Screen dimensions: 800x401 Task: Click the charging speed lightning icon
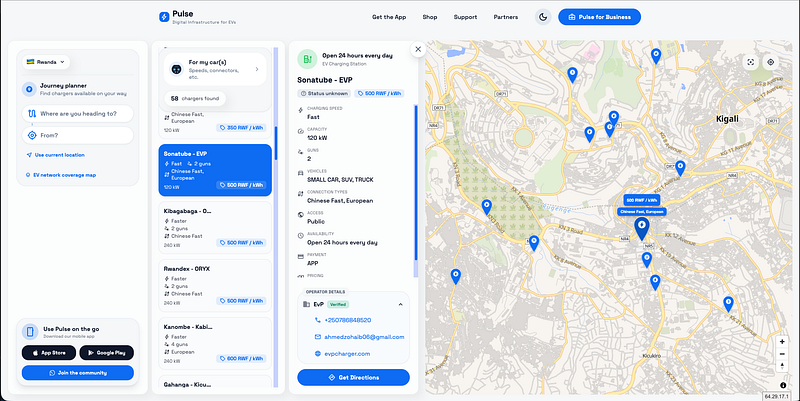coord(301,110)
